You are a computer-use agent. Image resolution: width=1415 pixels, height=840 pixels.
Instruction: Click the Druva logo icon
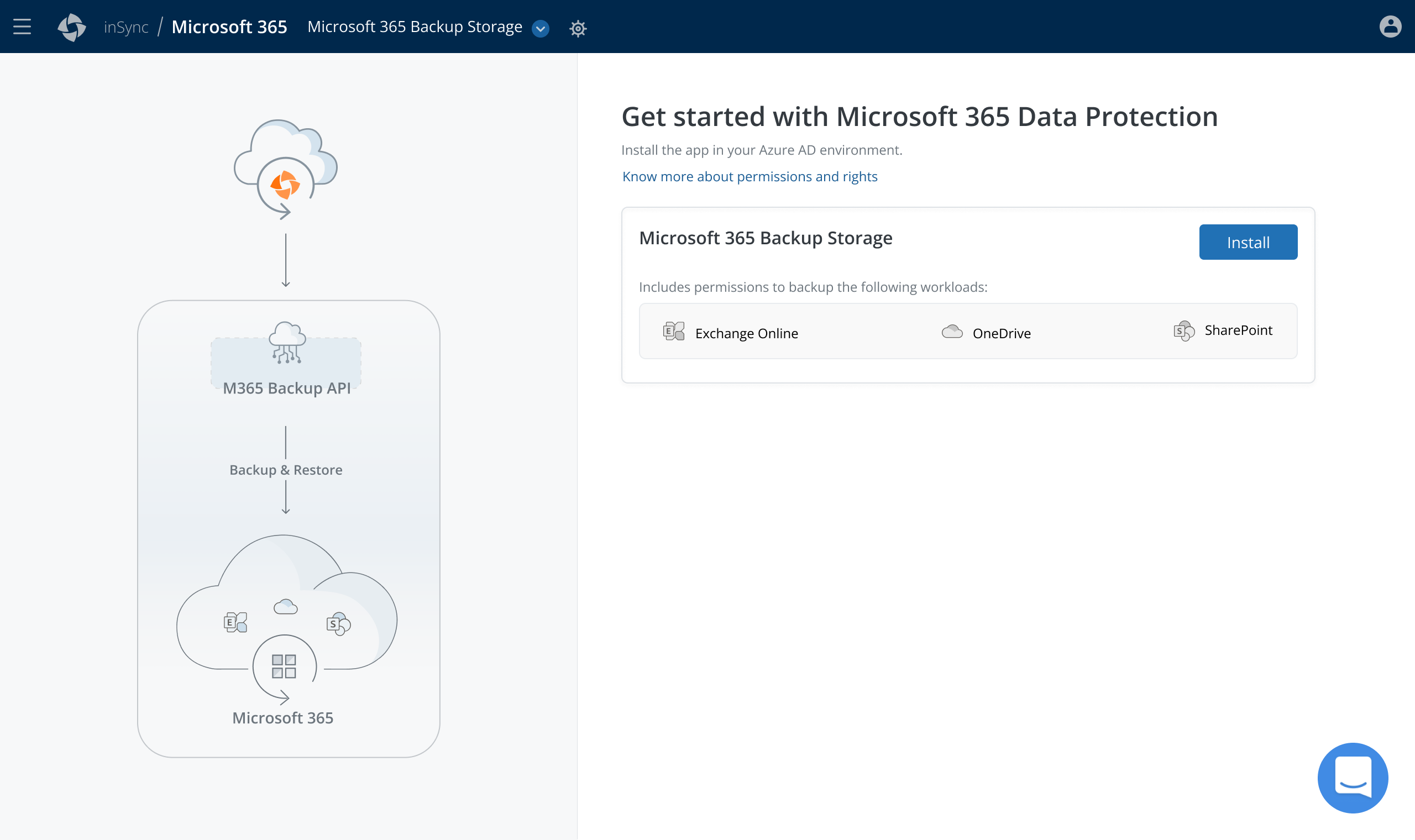(x=72, y=27)
